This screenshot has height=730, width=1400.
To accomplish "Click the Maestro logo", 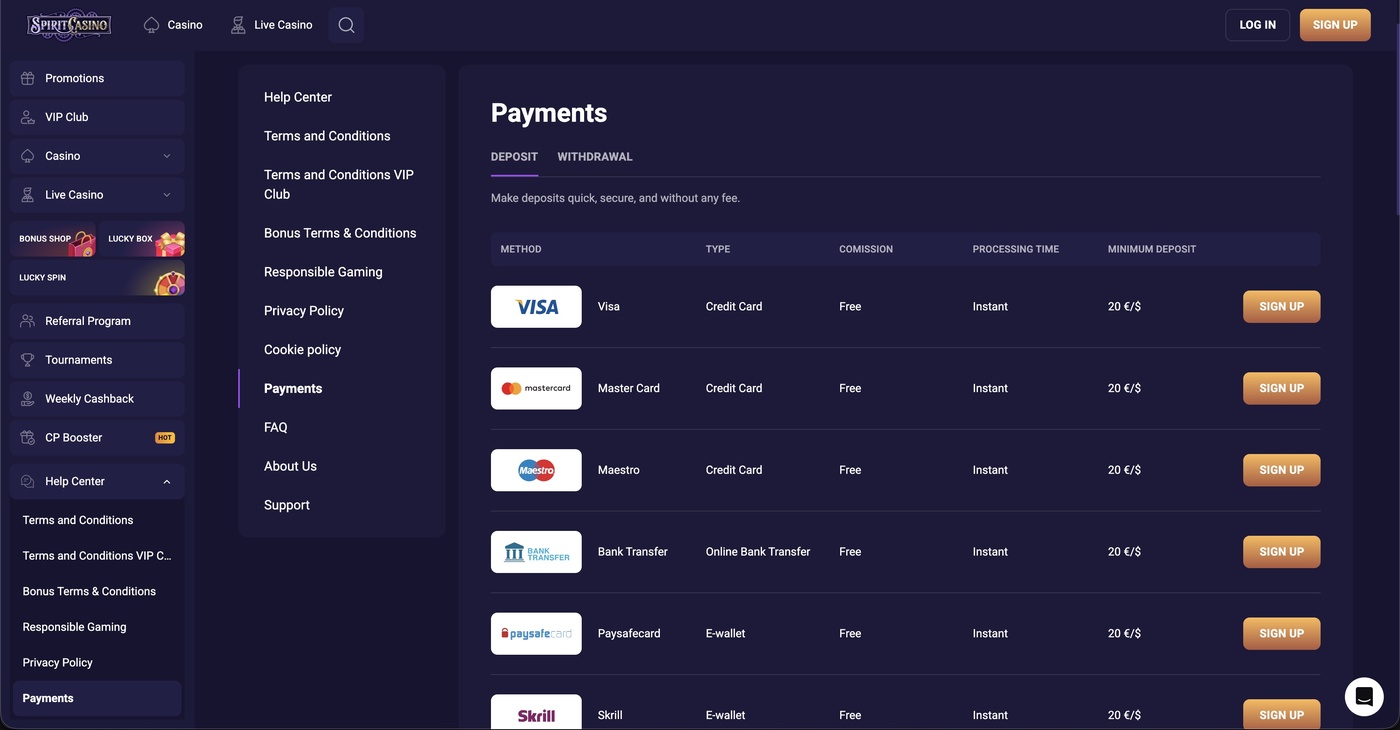I will 536,470.
